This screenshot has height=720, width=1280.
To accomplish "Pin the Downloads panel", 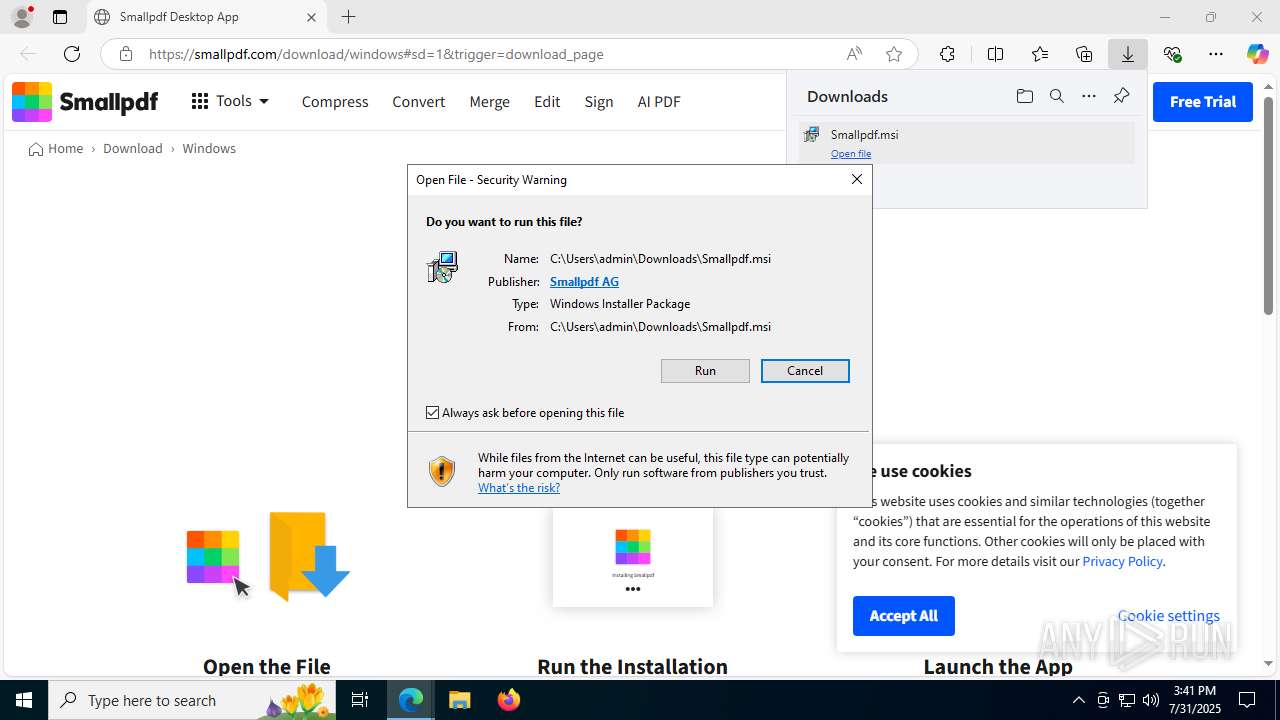I will (1121, 96).
